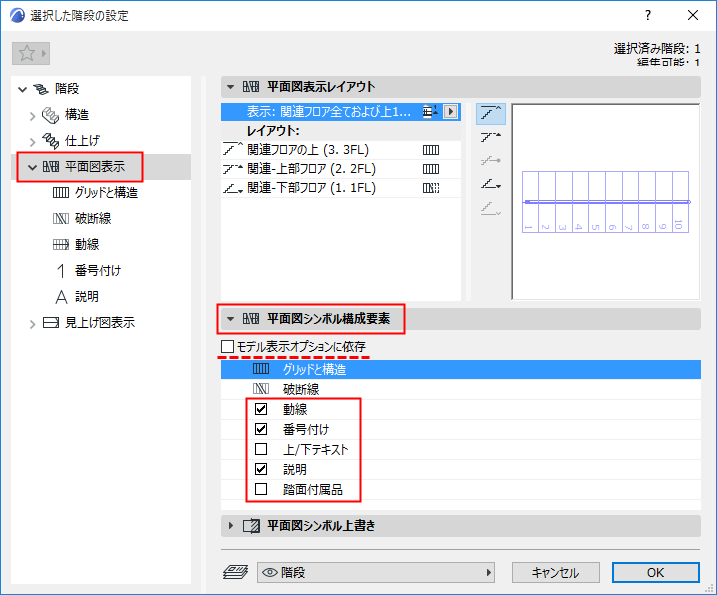Select 仕上げ in the settings tree

[x=82, y=141]
